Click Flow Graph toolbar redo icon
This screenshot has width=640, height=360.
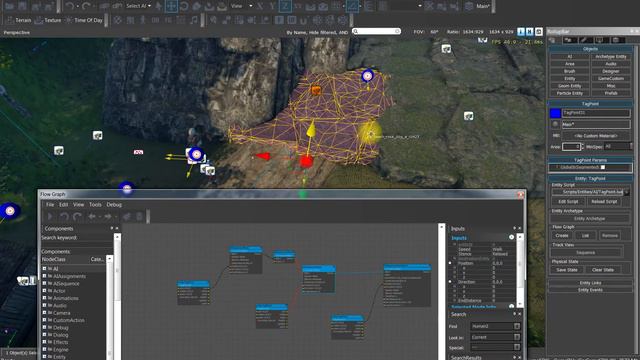[77, 216]
